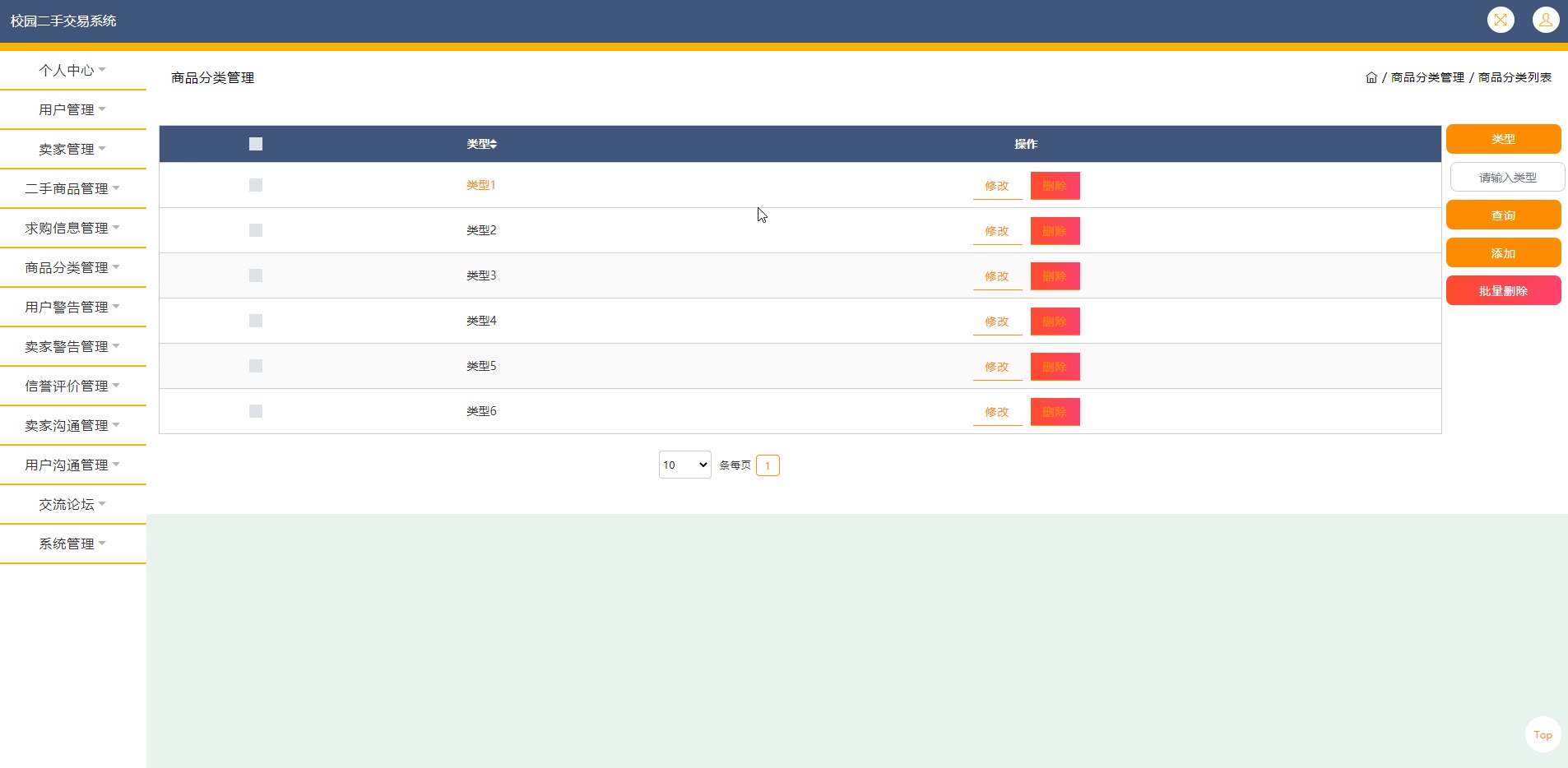Check the checkbox for 类型4 row

(256, 321)
